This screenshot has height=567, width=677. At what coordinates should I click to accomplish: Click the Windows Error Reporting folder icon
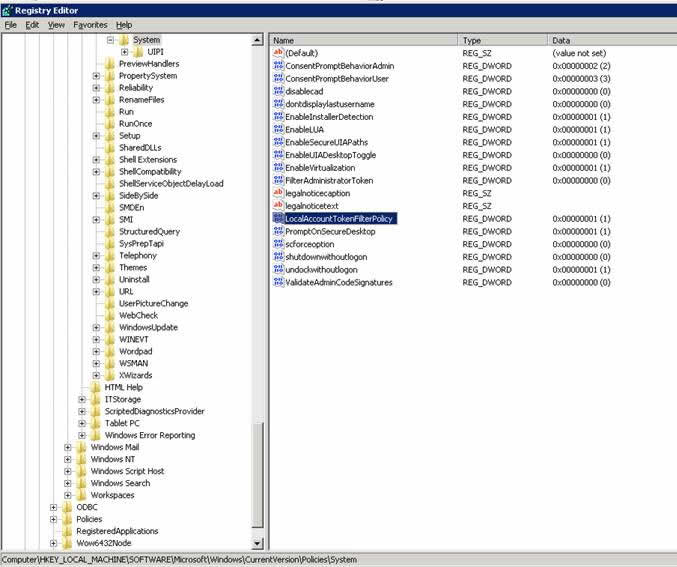tap(95, 435)
